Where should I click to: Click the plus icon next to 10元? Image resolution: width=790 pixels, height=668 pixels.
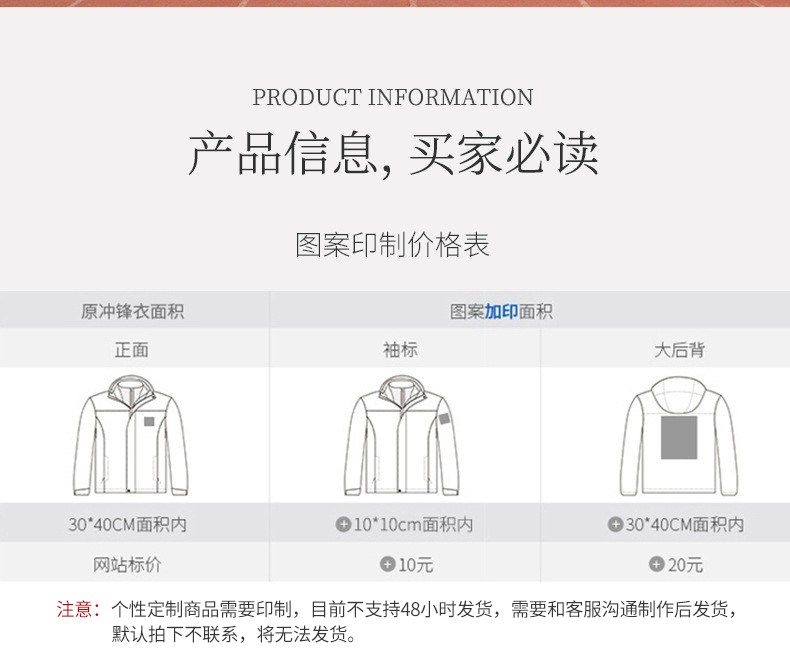coord(387,564)
